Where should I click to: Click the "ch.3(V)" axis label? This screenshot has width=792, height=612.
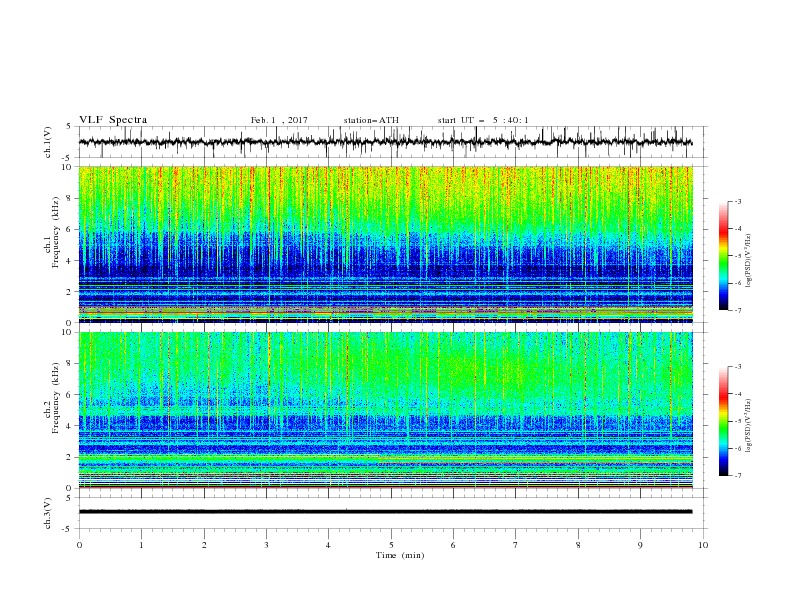48,513
